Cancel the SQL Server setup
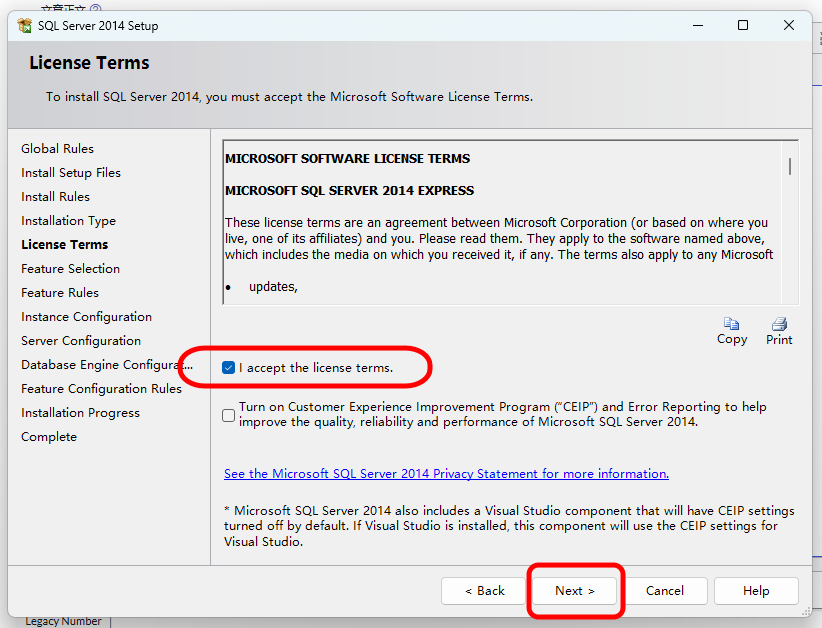The width and height of the screenshot is (822, 628). (665, 591)
